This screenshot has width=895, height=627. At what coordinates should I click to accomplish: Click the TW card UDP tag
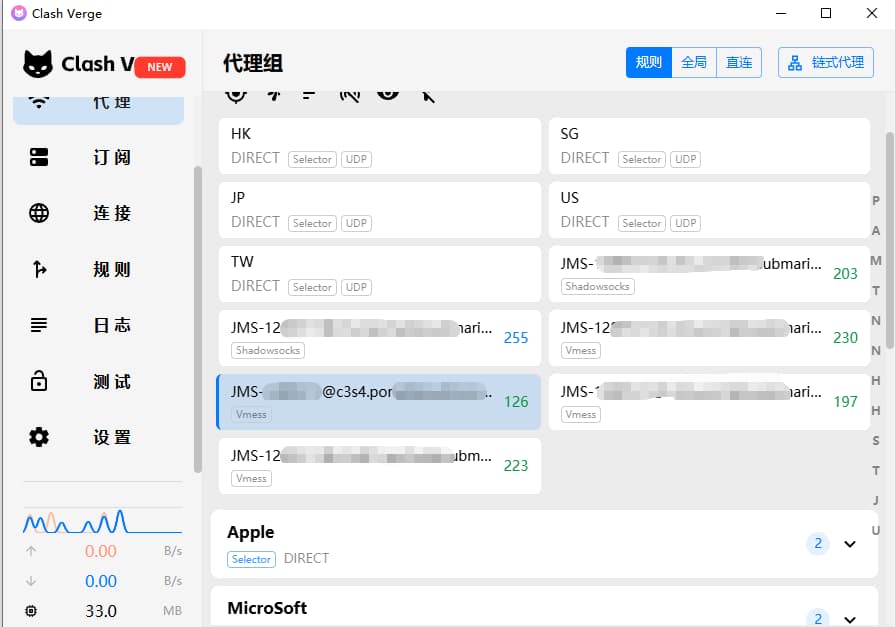(356, 287)
